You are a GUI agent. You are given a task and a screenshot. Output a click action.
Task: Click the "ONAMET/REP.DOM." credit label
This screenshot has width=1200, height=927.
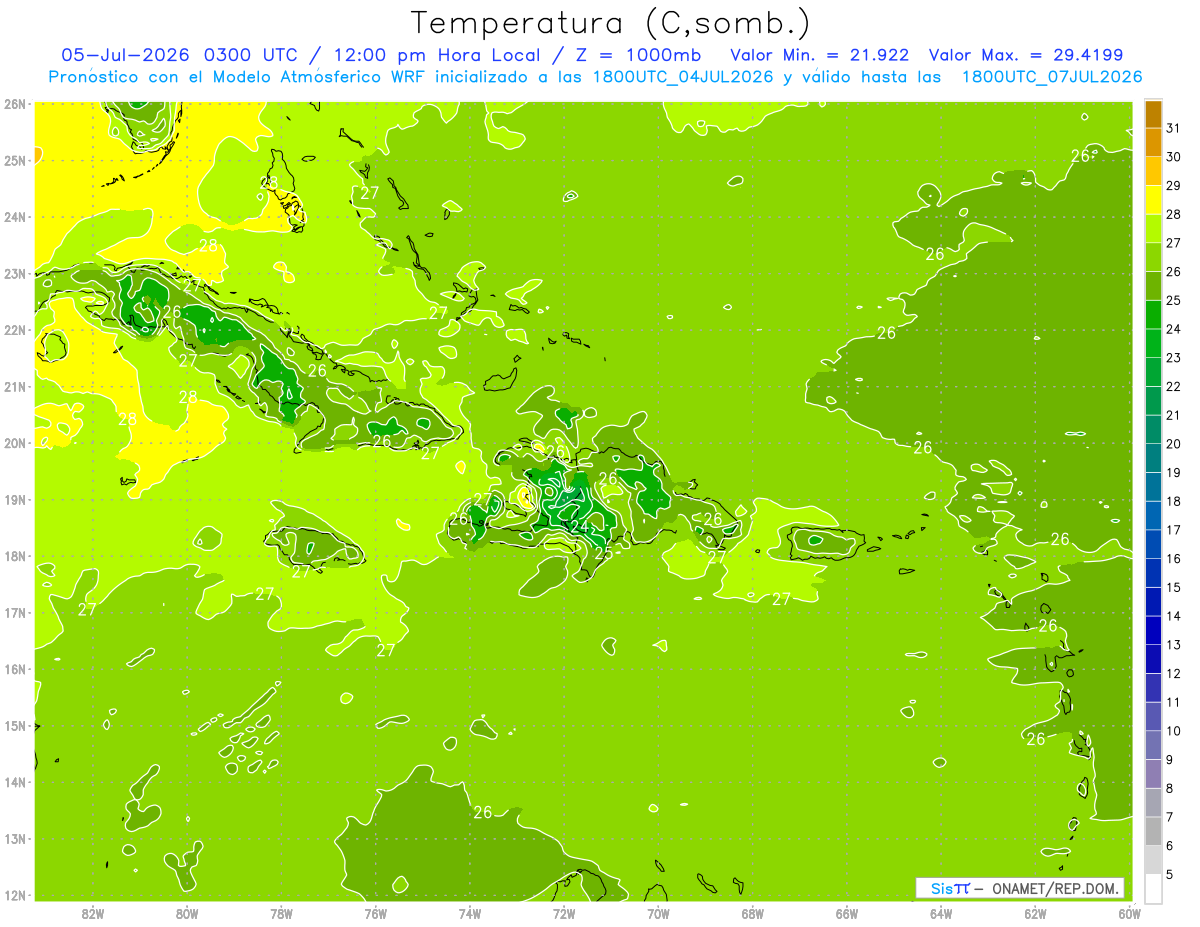click(1055, 888)
